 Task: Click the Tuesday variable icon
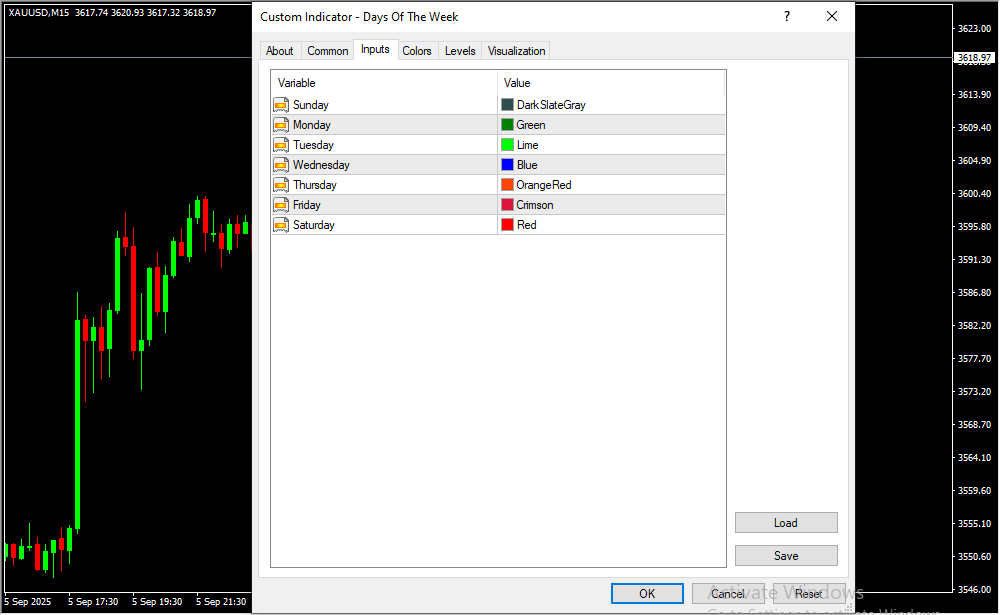tap(281, 145)
